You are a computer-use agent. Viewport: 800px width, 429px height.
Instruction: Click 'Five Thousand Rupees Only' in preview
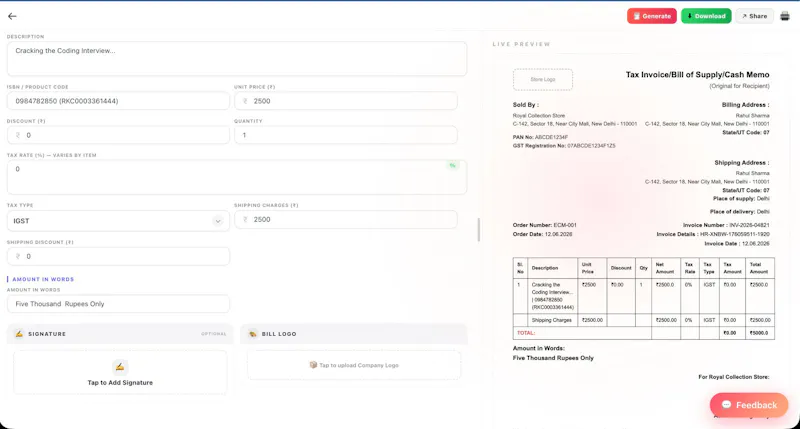(x=553, y=358)
